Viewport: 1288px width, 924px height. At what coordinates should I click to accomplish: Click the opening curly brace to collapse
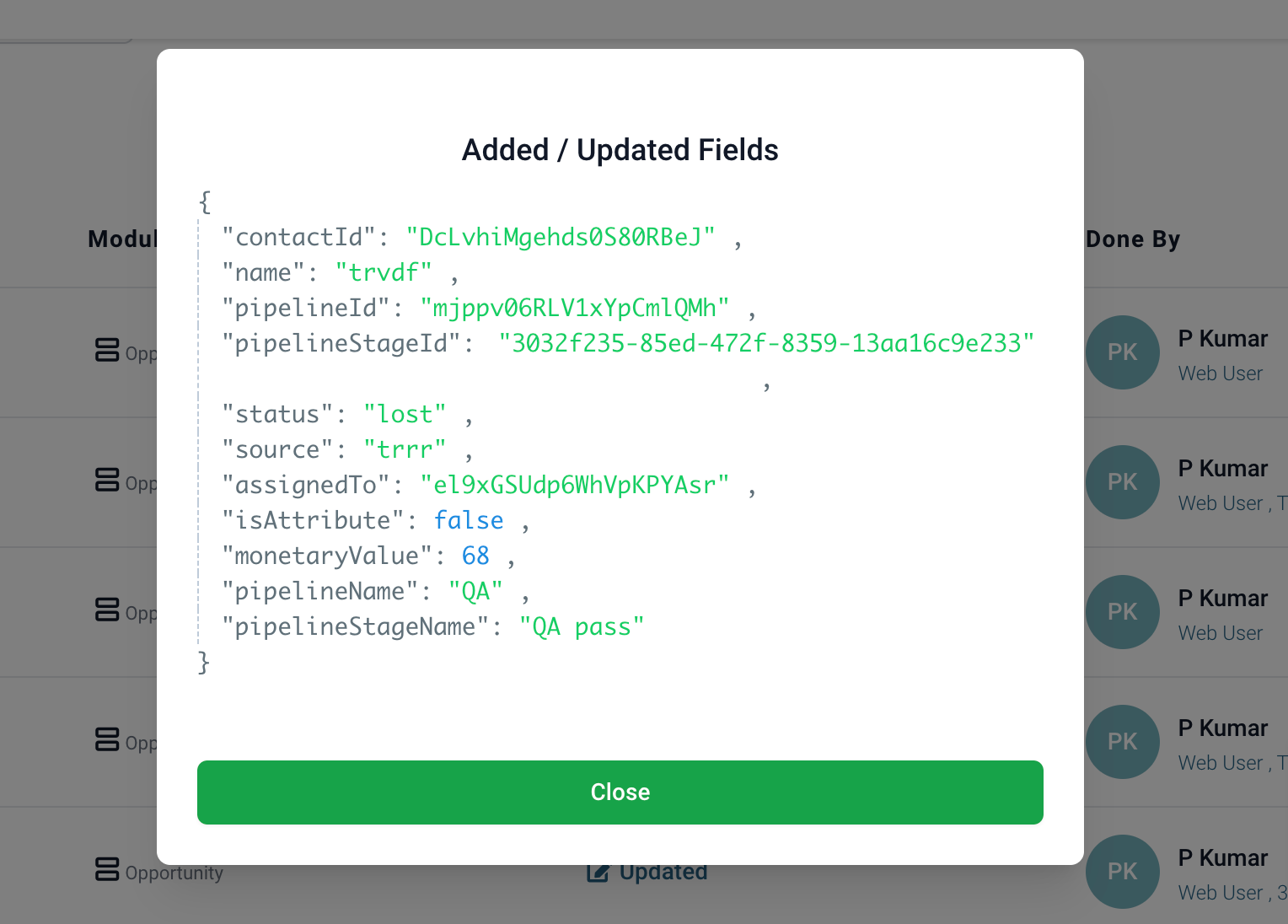(205, 201)
